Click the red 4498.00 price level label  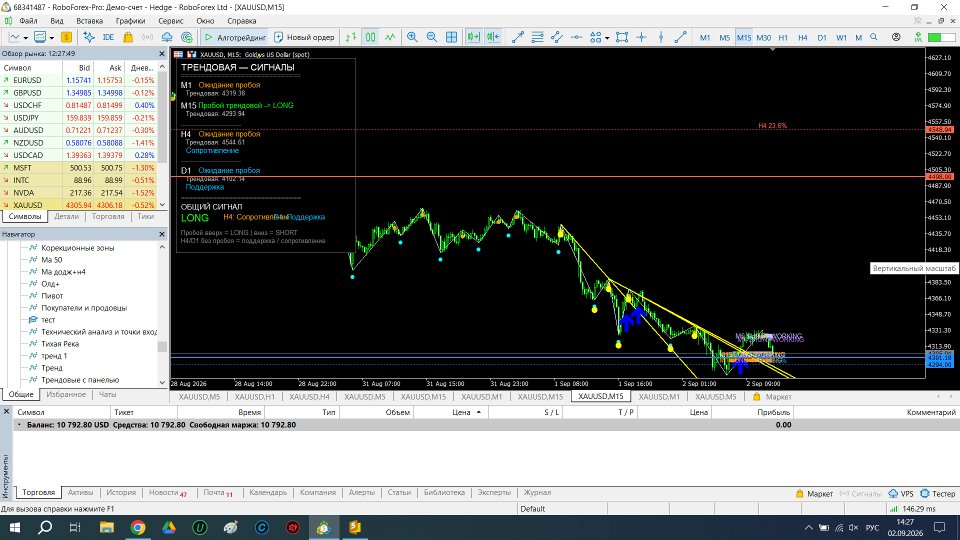(940, 177)
